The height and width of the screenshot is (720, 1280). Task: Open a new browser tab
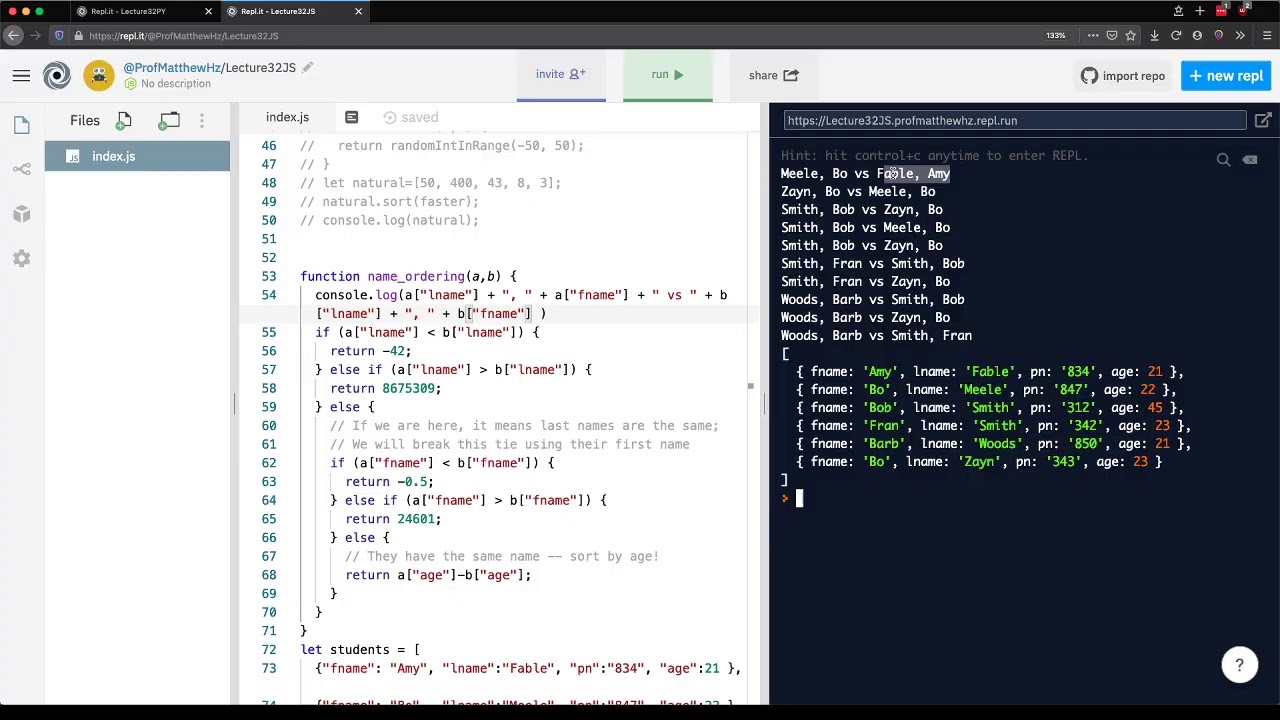pos(1199,11)
